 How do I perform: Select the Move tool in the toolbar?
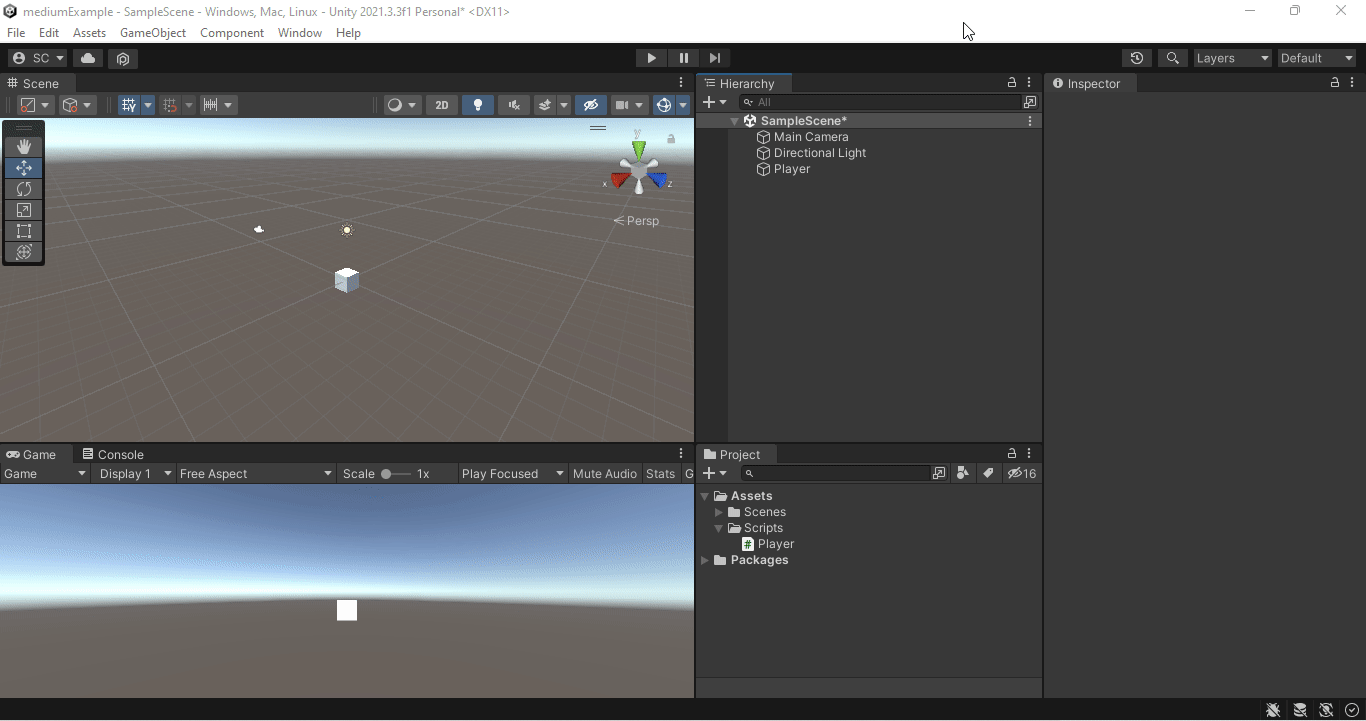pos(23,168)
